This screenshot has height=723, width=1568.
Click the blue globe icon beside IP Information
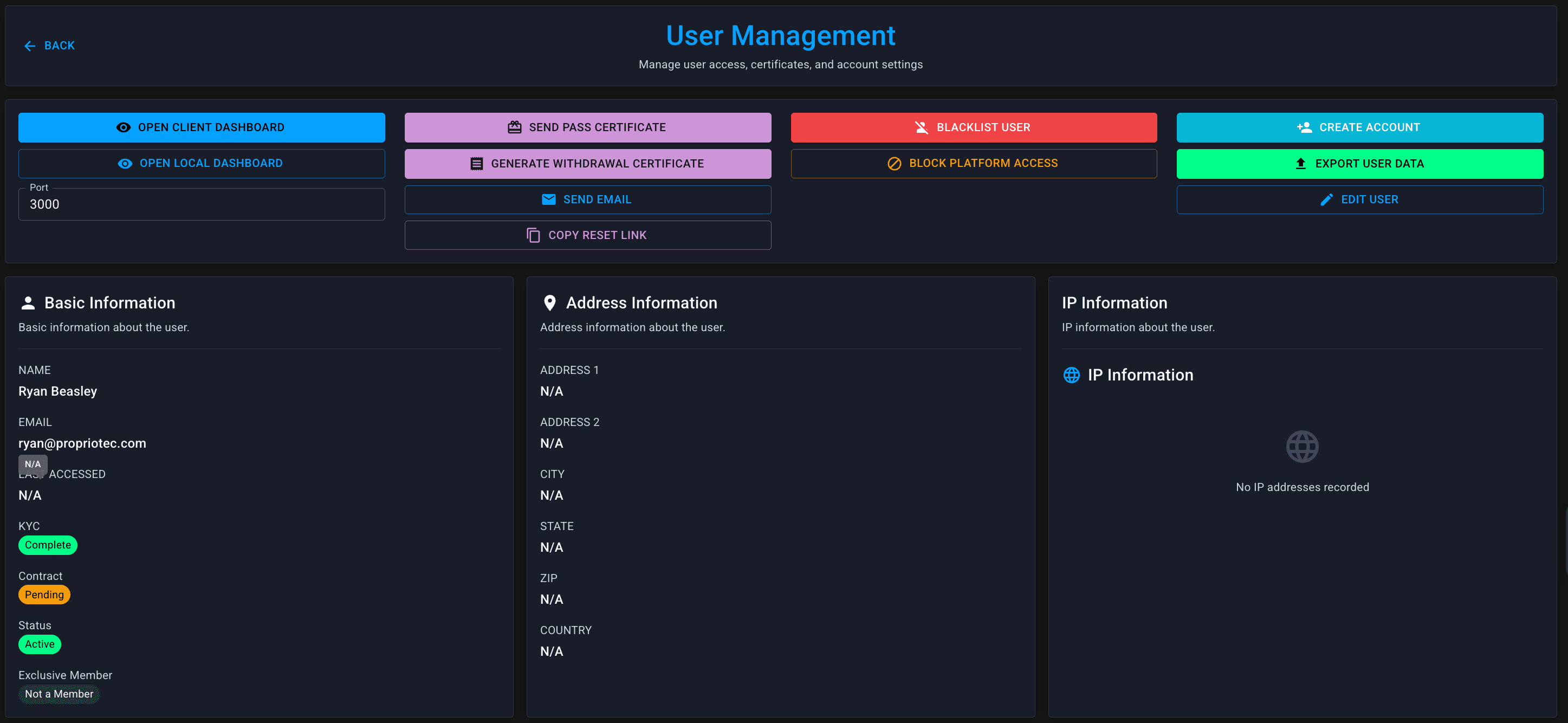coord(1071,375)
